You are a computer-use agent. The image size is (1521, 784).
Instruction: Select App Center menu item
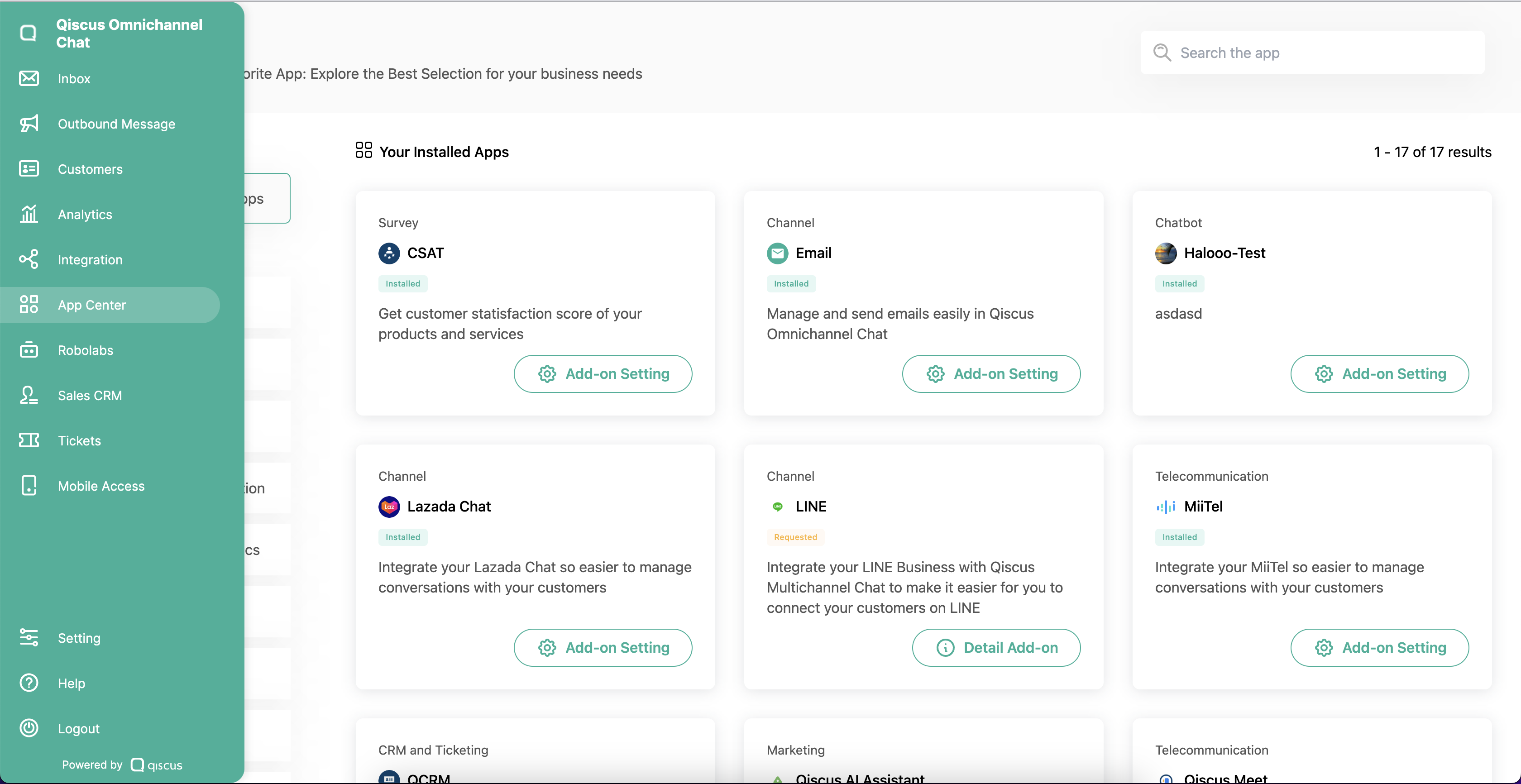(x=110, y=305)
